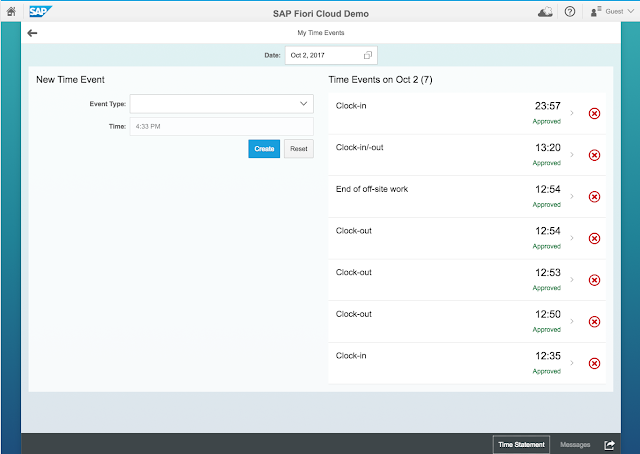Delete the 12:35 Clock-in event
This screenshot has height=454, width=640.
coord(594,363)
